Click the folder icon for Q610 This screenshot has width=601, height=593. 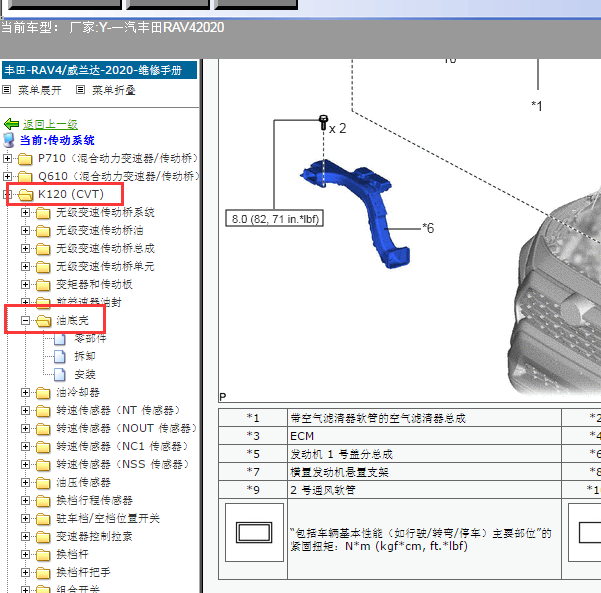(x=25, y=176)
